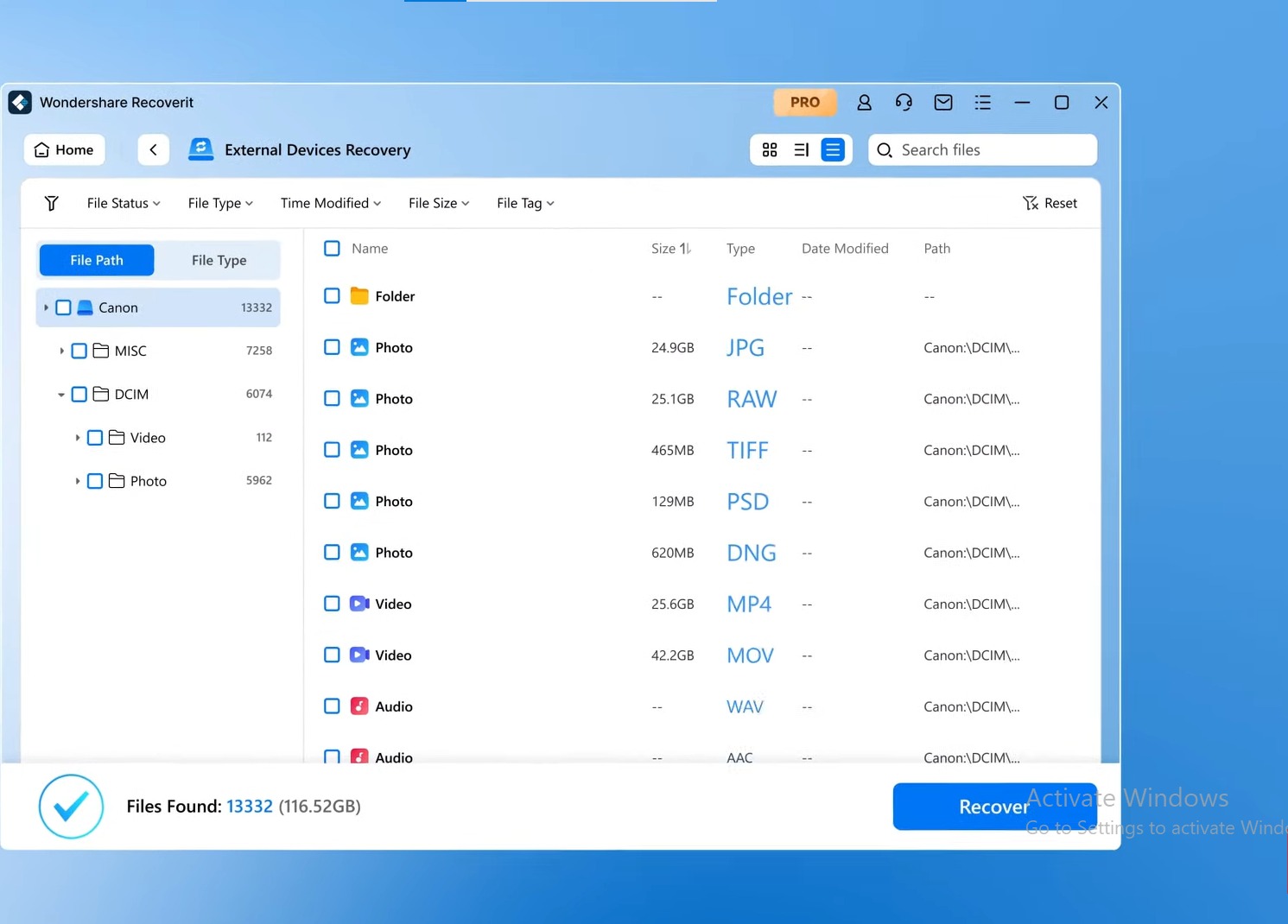Tick the MISC folder checkbox
Screen dimensions: 1288x924
(79, 351)
